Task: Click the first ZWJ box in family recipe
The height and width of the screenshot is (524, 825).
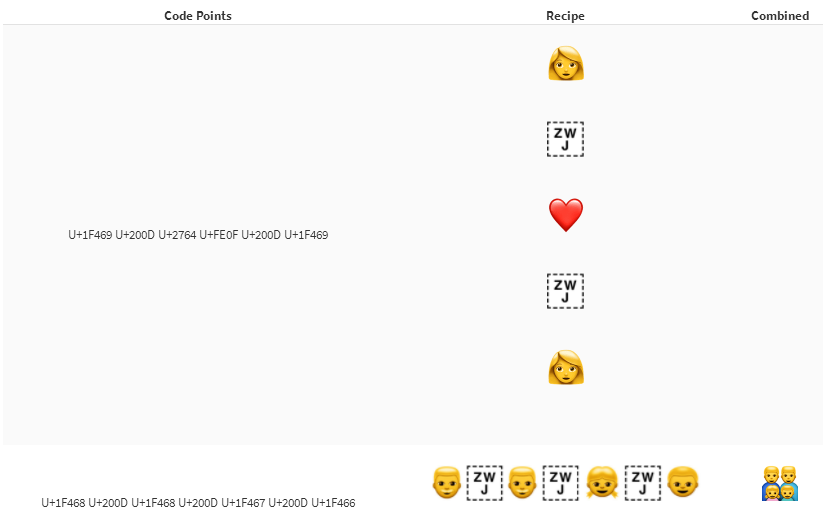Action: click(484, 482)
